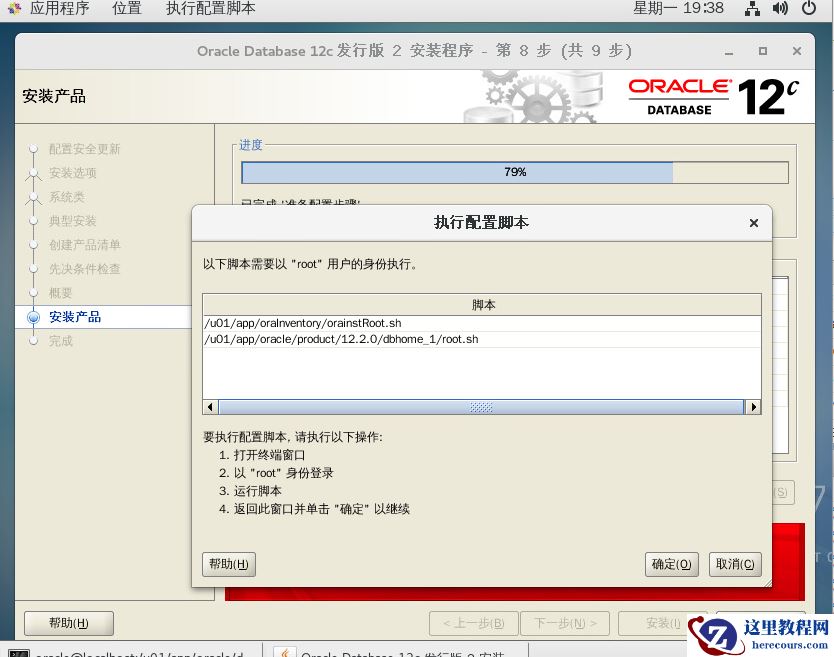Click instruction text 运行脚本
Image resolution: width=834 pixels, height=657 pixels.
257,490
